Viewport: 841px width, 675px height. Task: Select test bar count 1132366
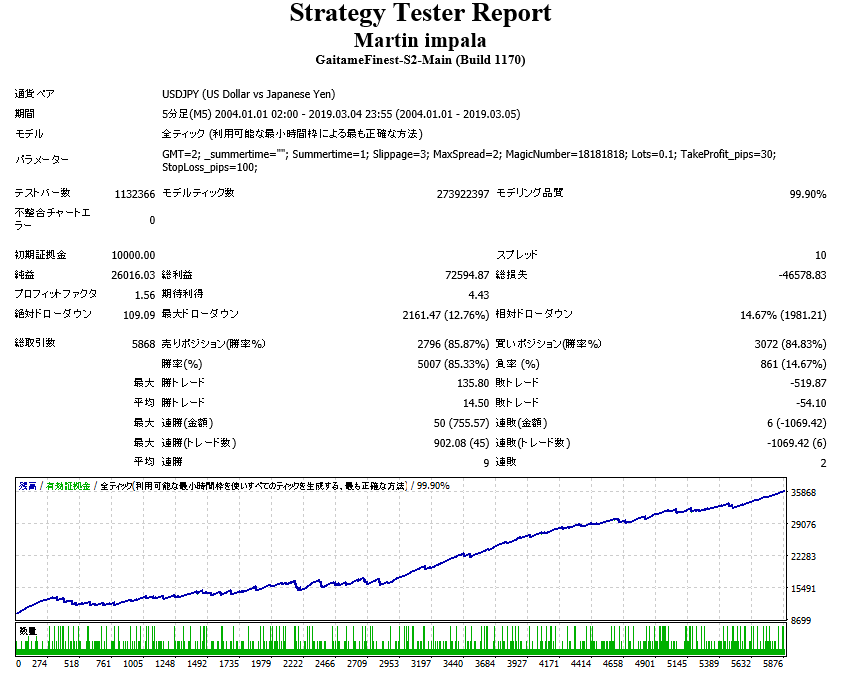point(135,194)
